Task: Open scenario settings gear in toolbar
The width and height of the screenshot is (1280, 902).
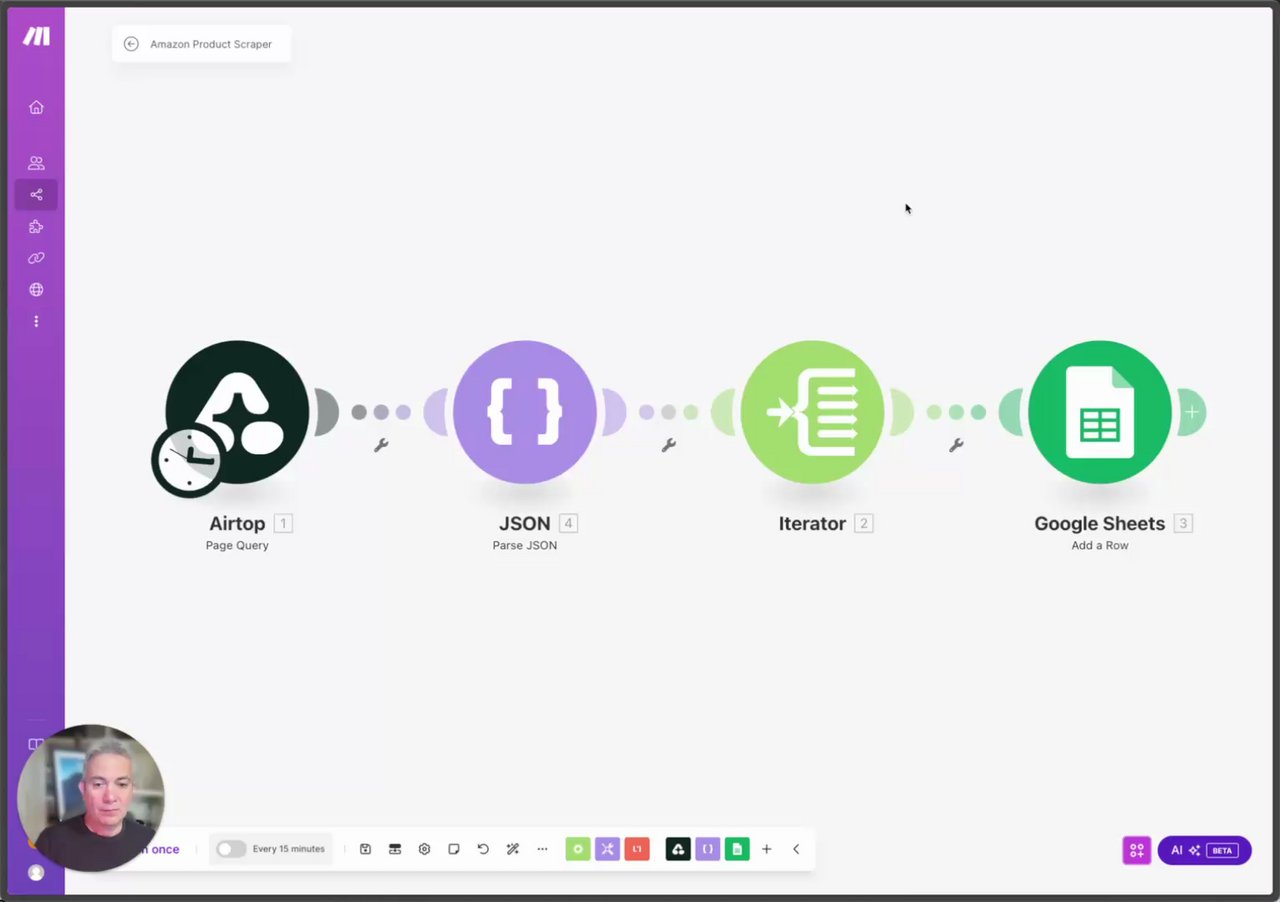Action: (x=424, y=849)
